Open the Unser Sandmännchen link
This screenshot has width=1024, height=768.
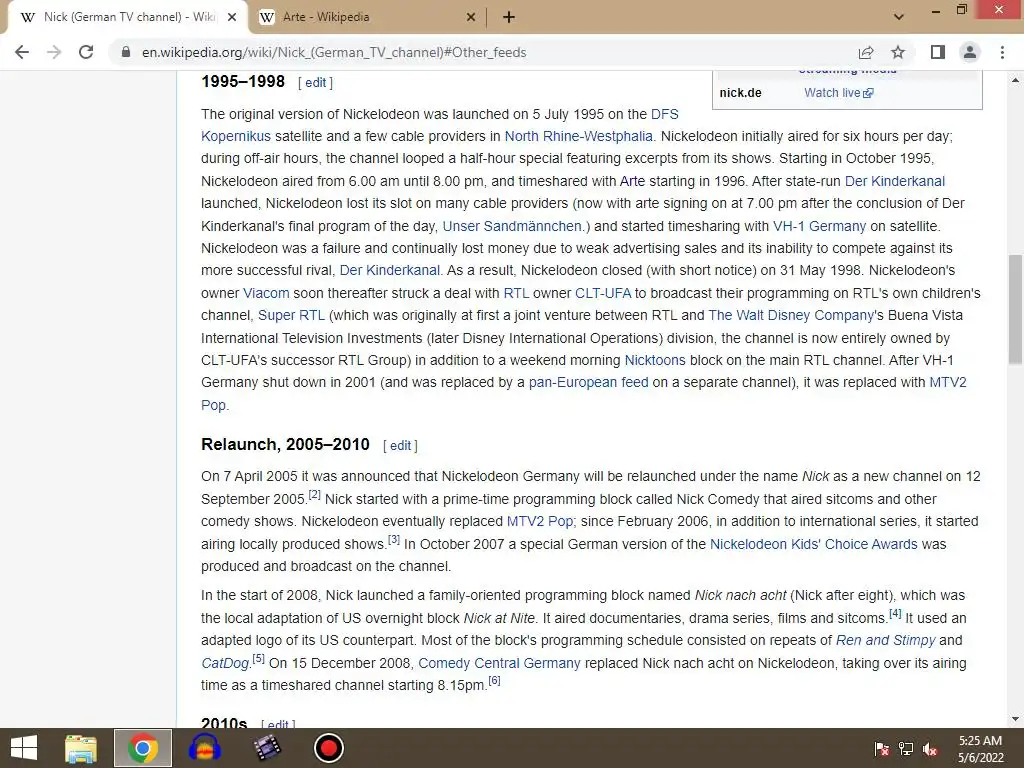pyautogui.click(x=514, y=226)
